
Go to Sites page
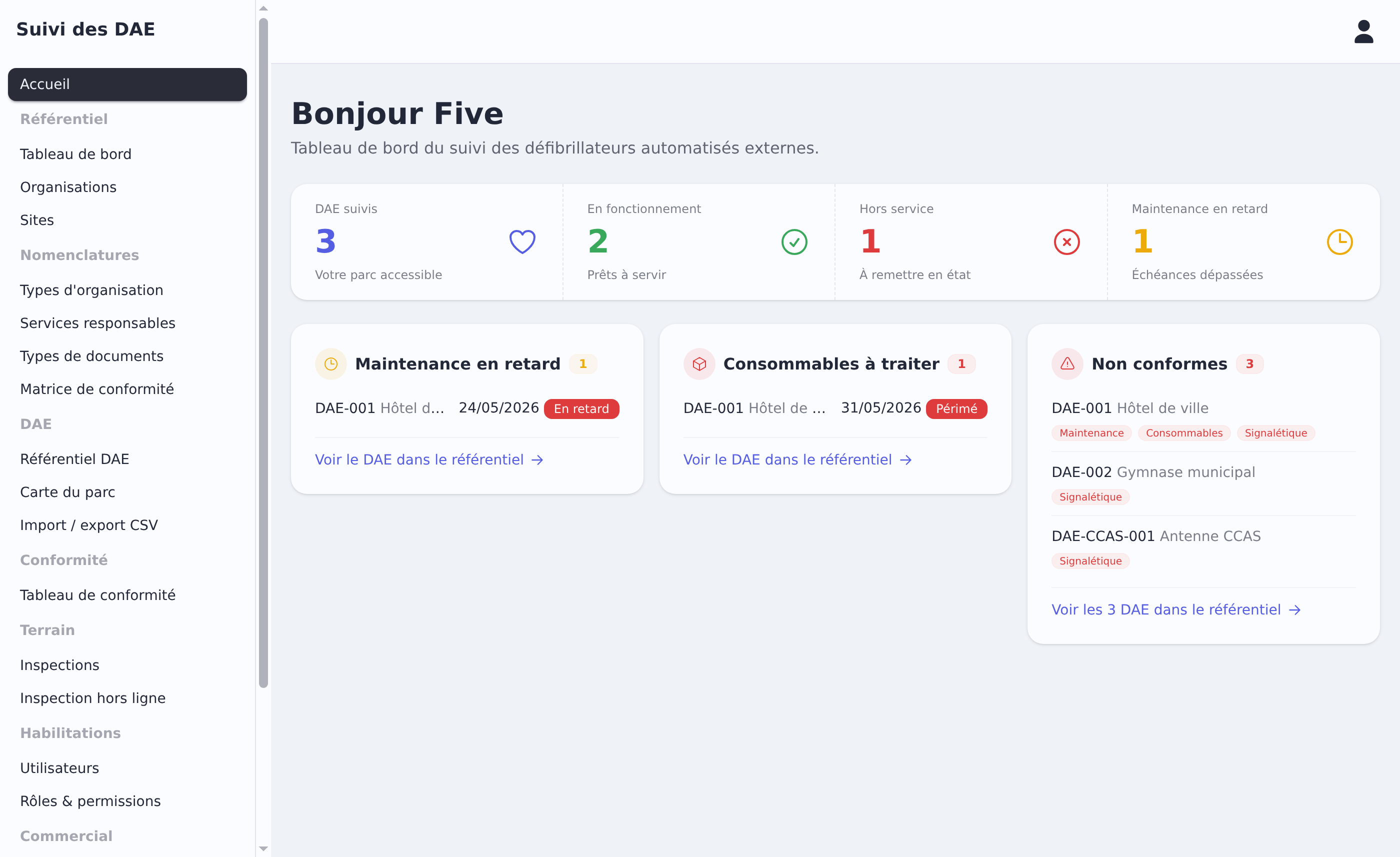click(x=127, y=220)
